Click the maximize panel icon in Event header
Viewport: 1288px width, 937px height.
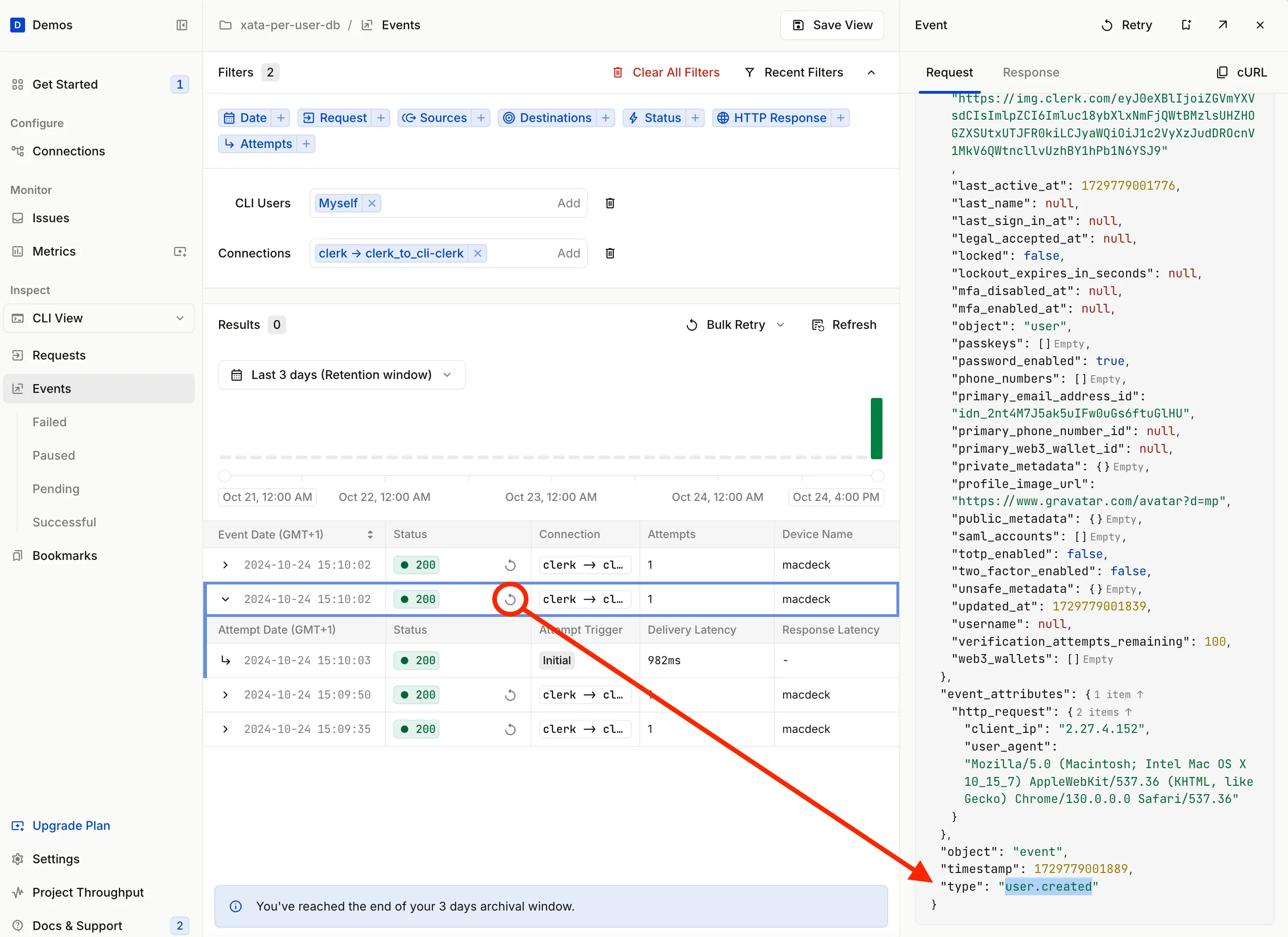coord(1225,26)
